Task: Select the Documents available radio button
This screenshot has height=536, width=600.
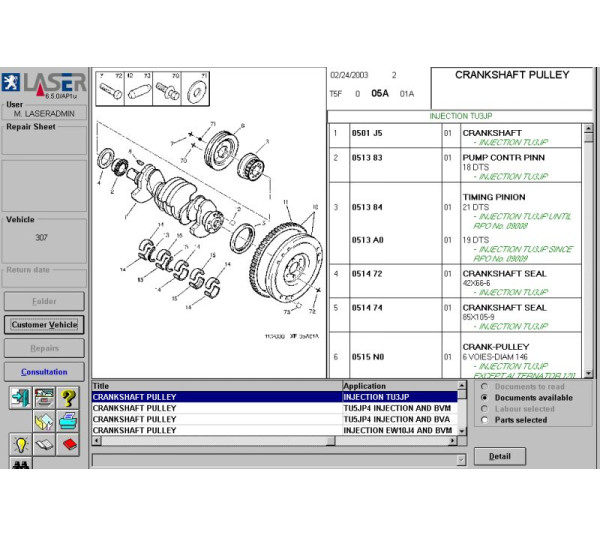Action: click(x=485, y=397)
